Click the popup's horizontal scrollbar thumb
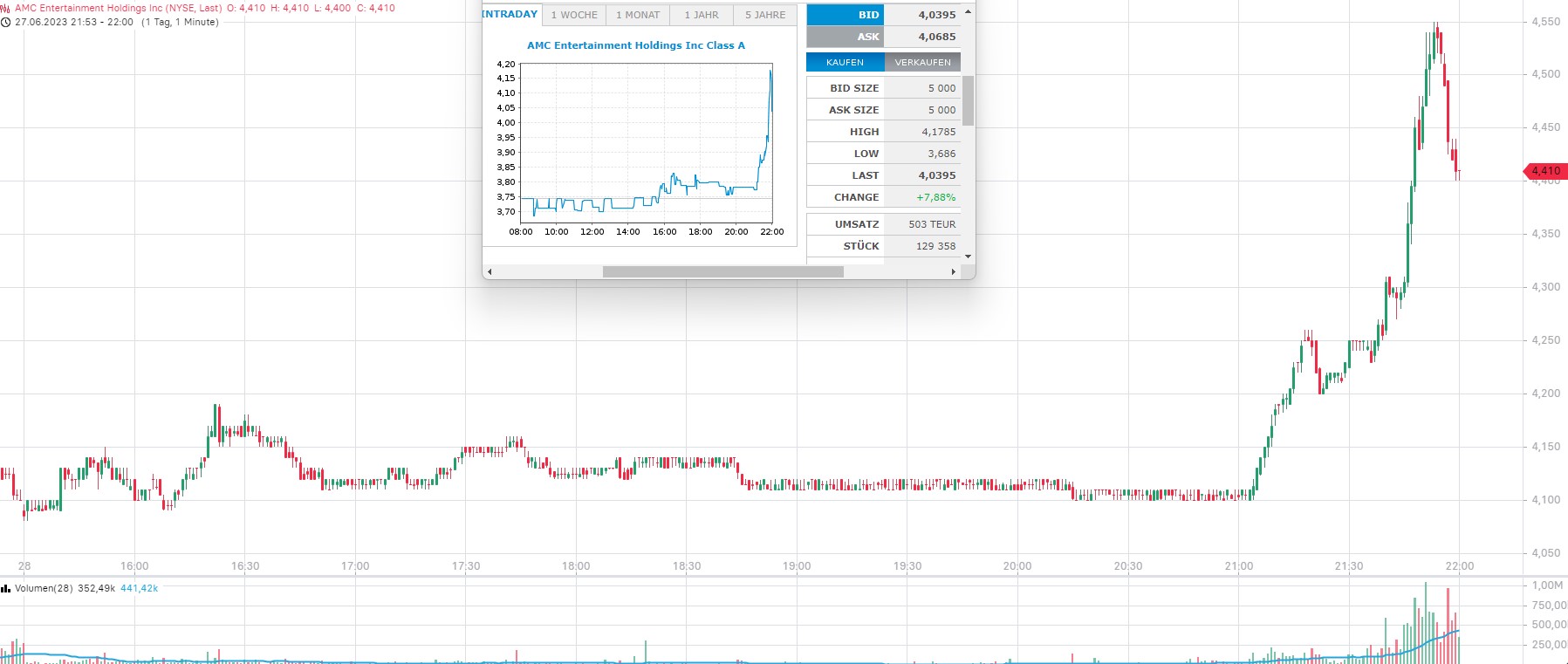This screenshot has width=1568, height=664. tap(722, 271)
